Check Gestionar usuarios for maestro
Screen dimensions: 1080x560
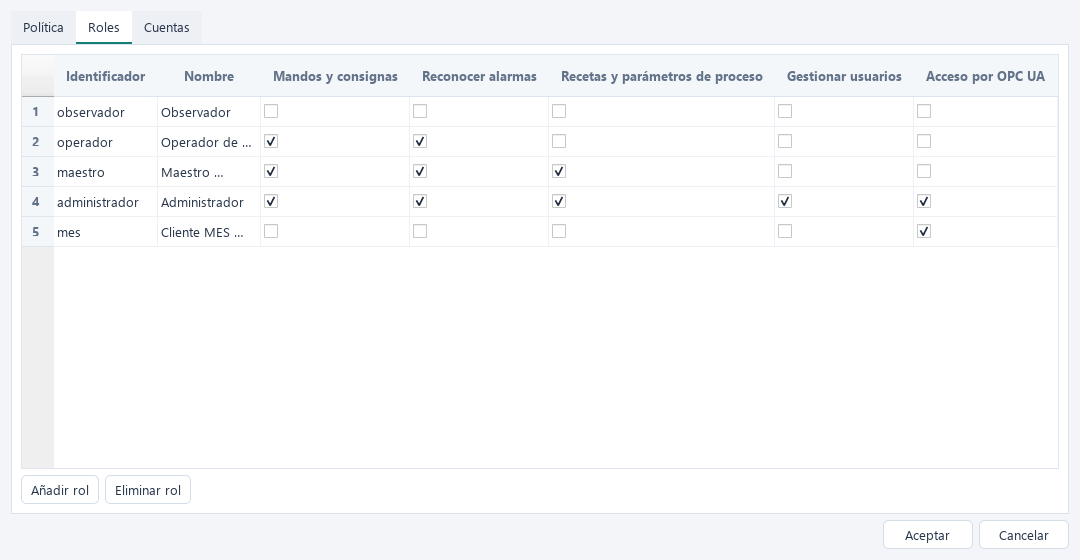click(785, 172)
